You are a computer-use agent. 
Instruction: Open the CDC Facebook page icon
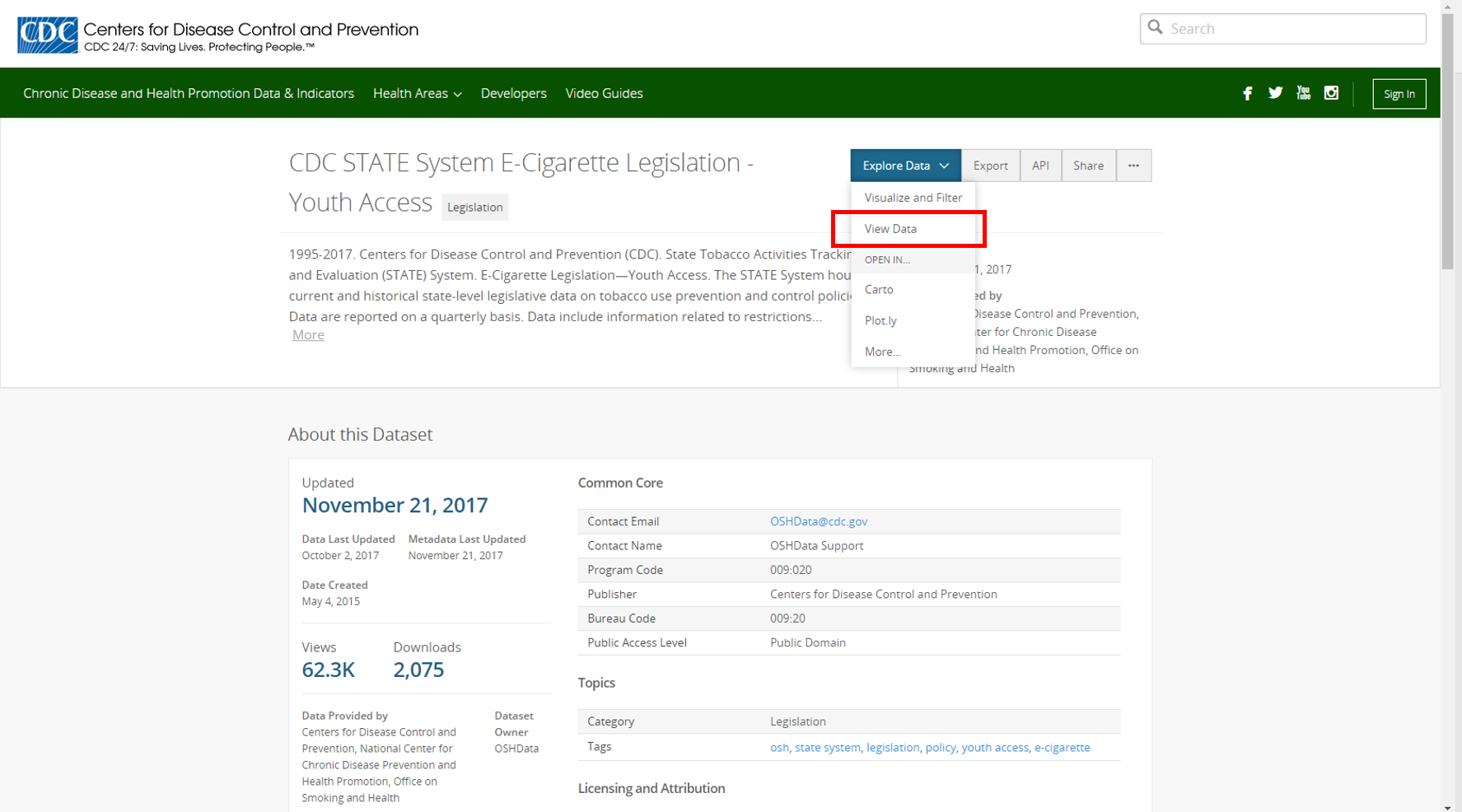[1247, 93]
